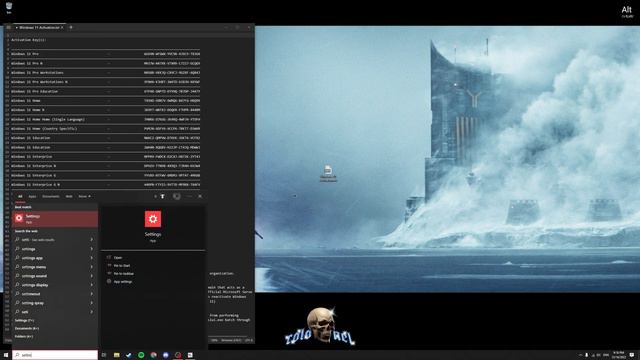Select the Apps search filter tab
This screenshot has width=640, height=360.
pyautogui.click(x=32, y=196)
